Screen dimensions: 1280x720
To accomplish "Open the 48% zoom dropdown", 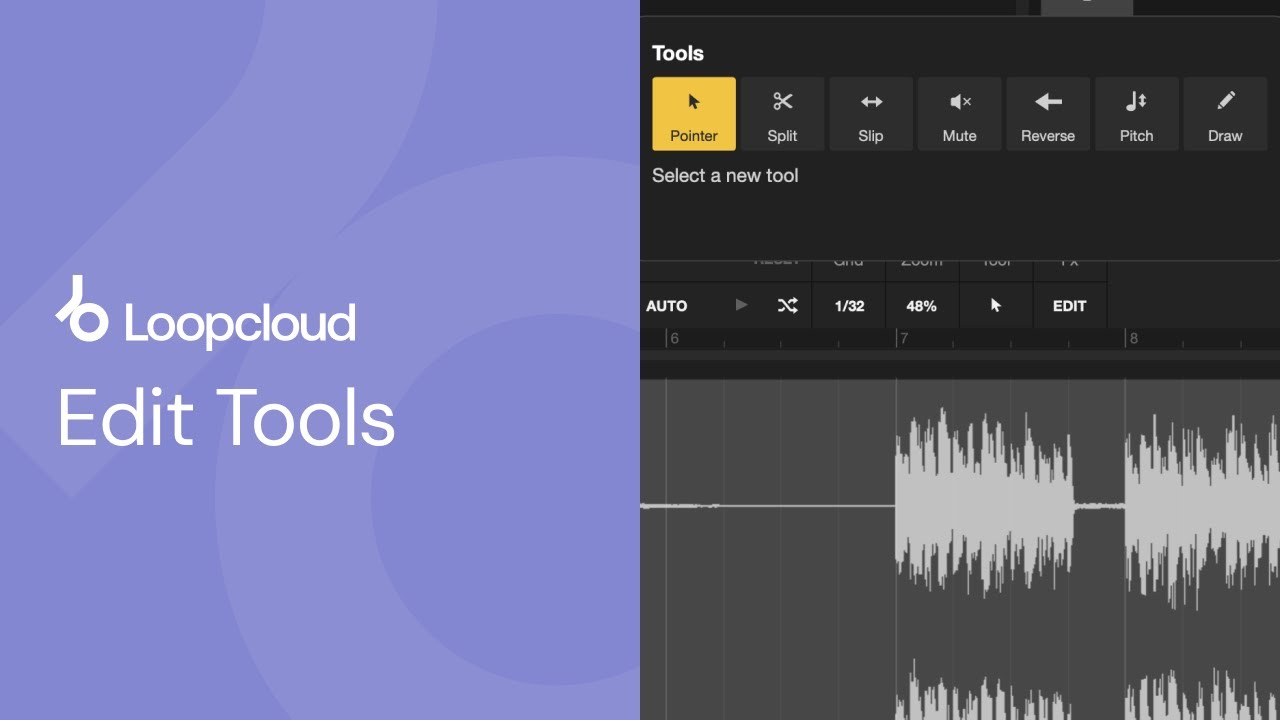I will 922,306.
